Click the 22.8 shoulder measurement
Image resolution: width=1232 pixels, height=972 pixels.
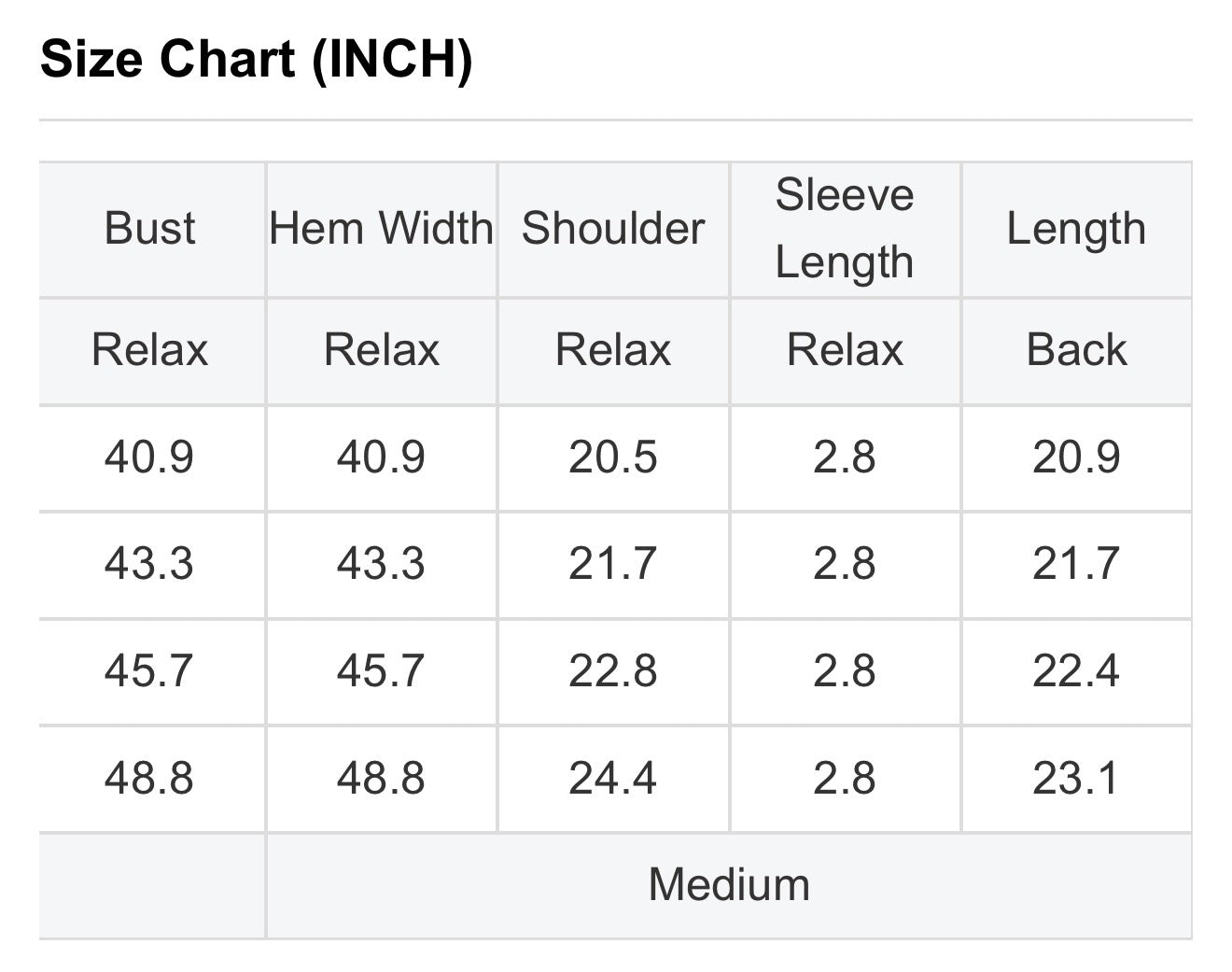coord(613,671)
